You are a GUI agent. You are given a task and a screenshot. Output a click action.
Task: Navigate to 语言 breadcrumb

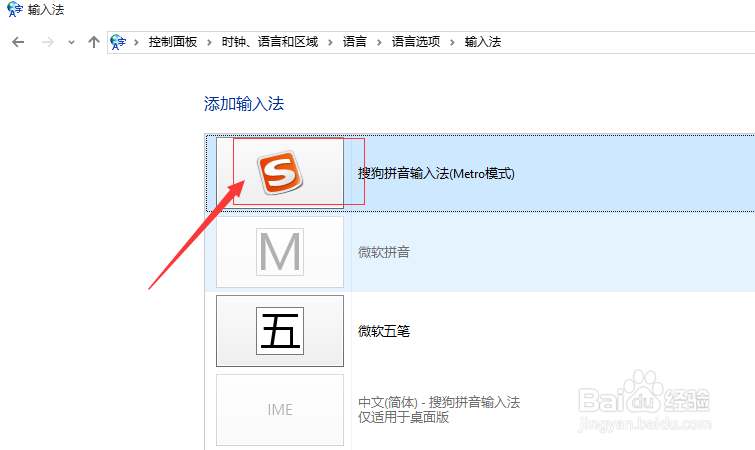tap(355, 42)
